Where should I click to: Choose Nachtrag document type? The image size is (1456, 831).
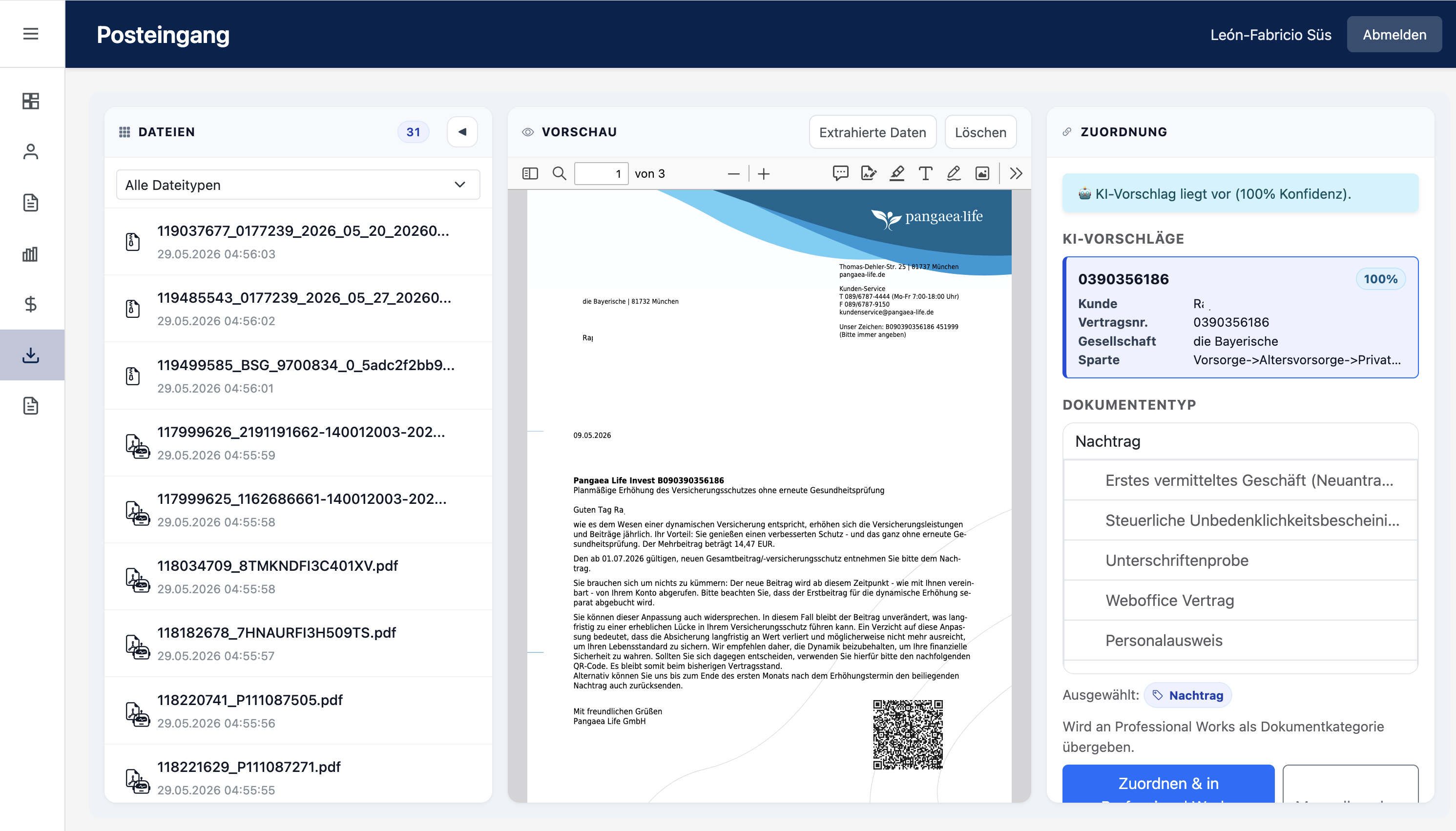click(x=1240, y=441)
